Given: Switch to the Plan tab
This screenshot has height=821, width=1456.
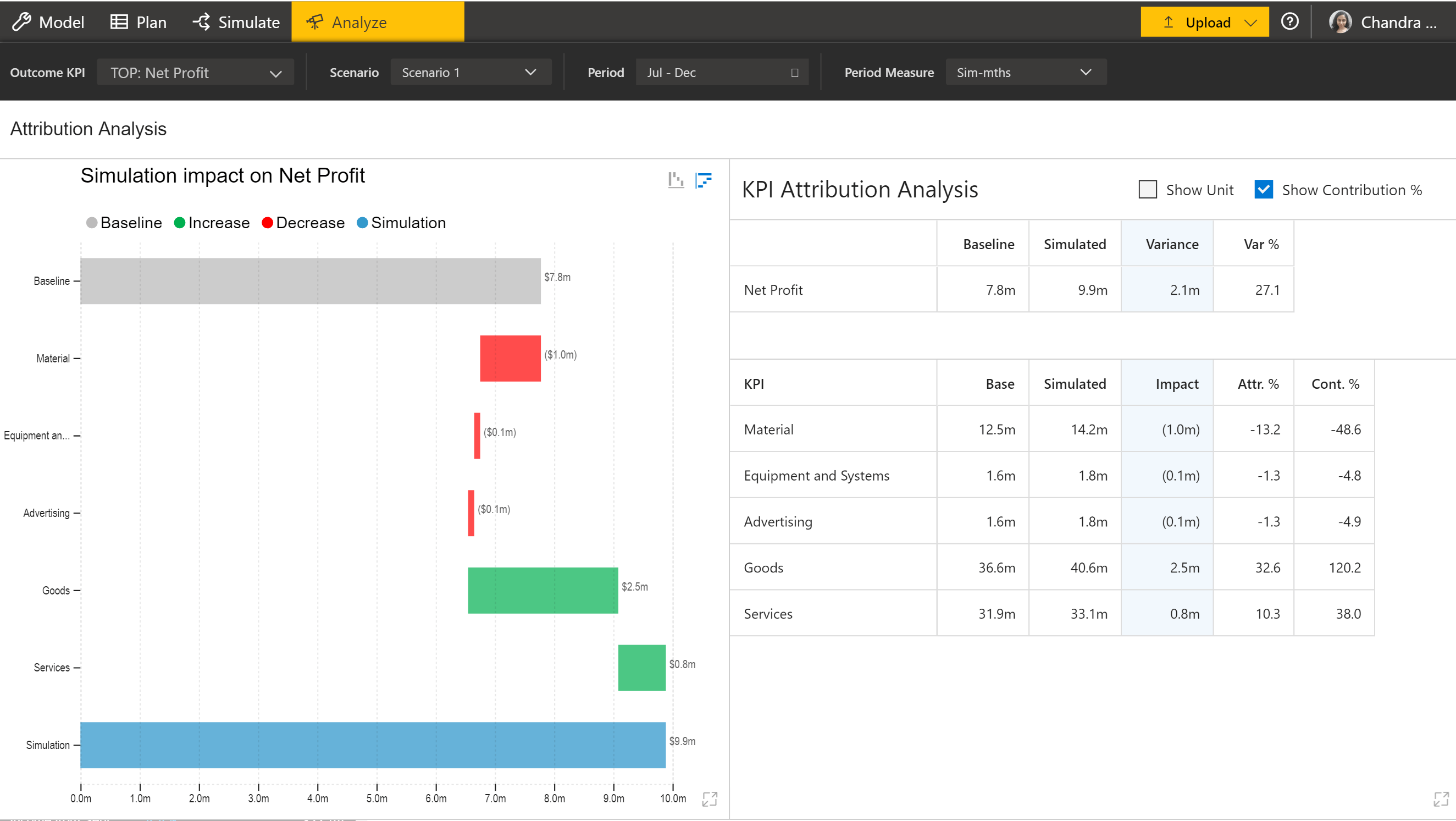Looking at the screenshot, I should point(138,22).
